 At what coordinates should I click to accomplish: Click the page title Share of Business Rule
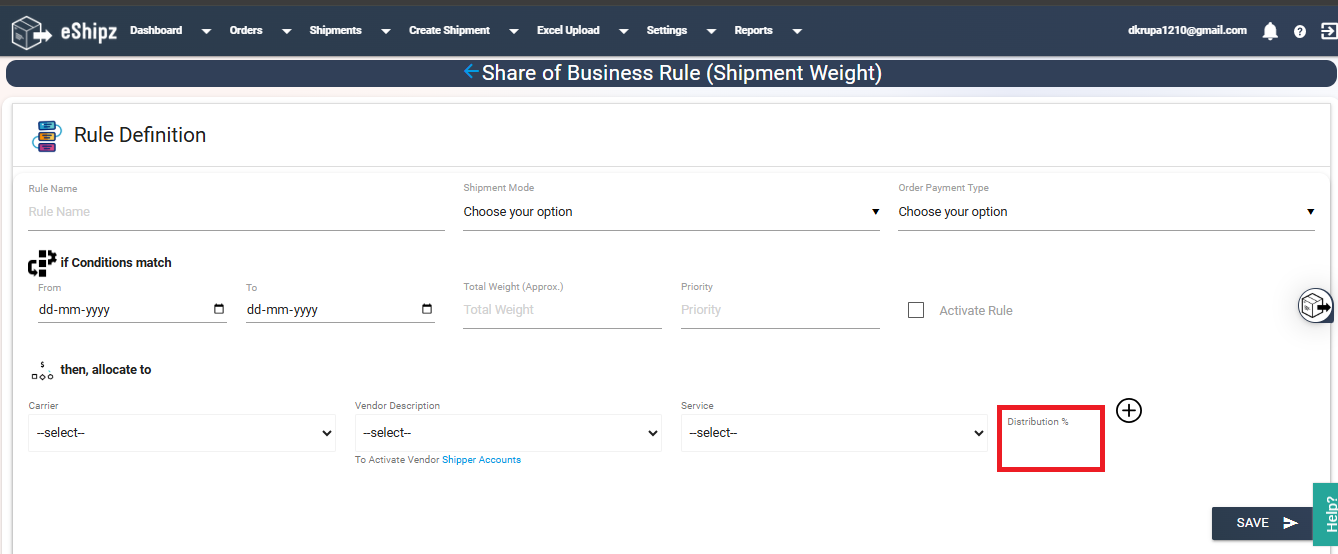[x=682, y=73]
